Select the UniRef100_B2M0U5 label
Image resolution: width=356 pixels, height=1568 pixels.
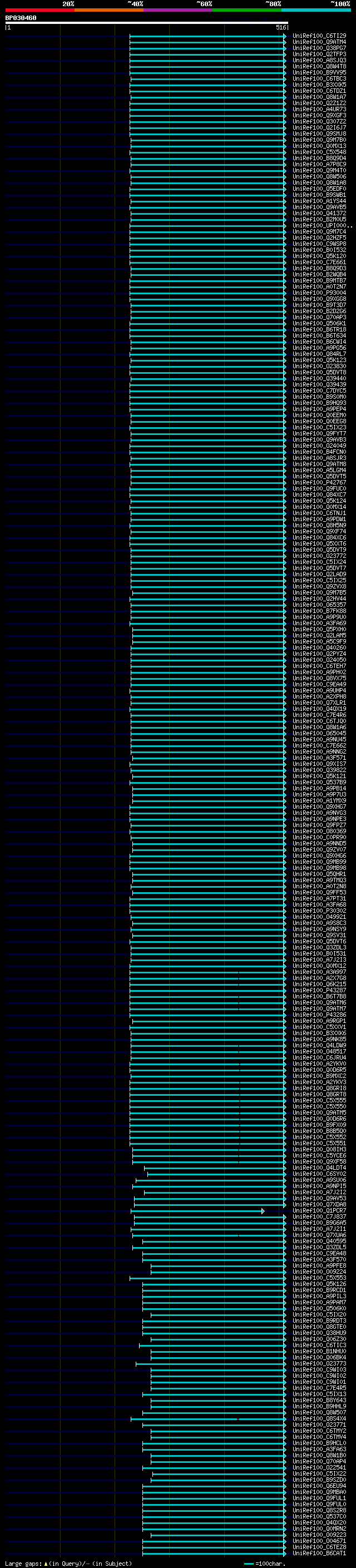coord(319,219)
